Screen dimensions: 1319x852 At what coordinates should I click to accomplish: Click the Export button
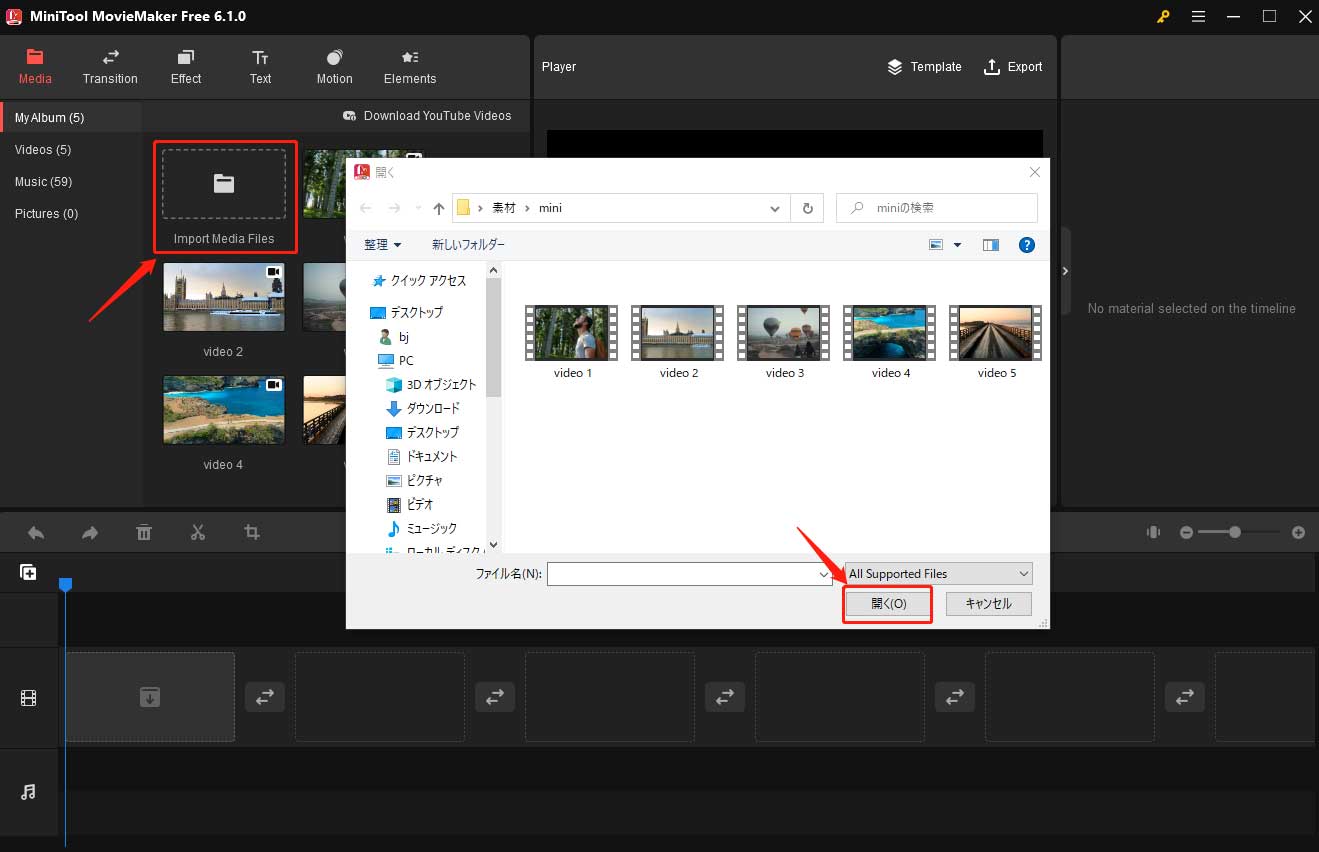coord(1013,67)
